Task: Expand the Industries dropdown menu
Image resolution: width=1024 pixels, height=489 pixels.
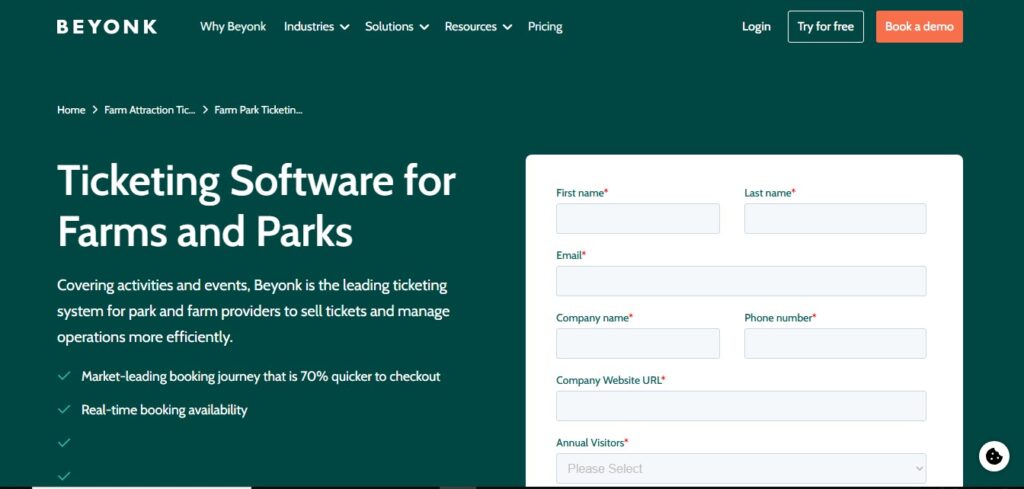Action: 316,27
